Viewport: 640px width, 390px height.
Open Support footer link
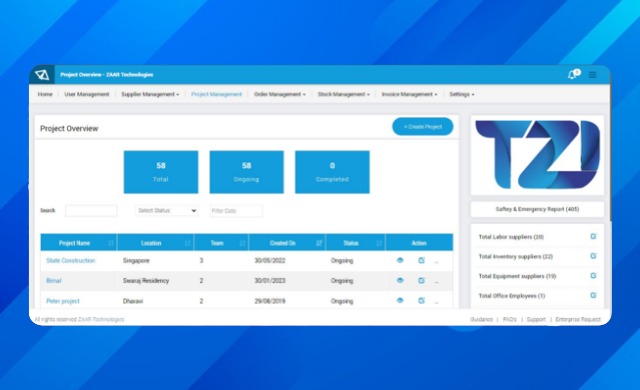[536, 319]
